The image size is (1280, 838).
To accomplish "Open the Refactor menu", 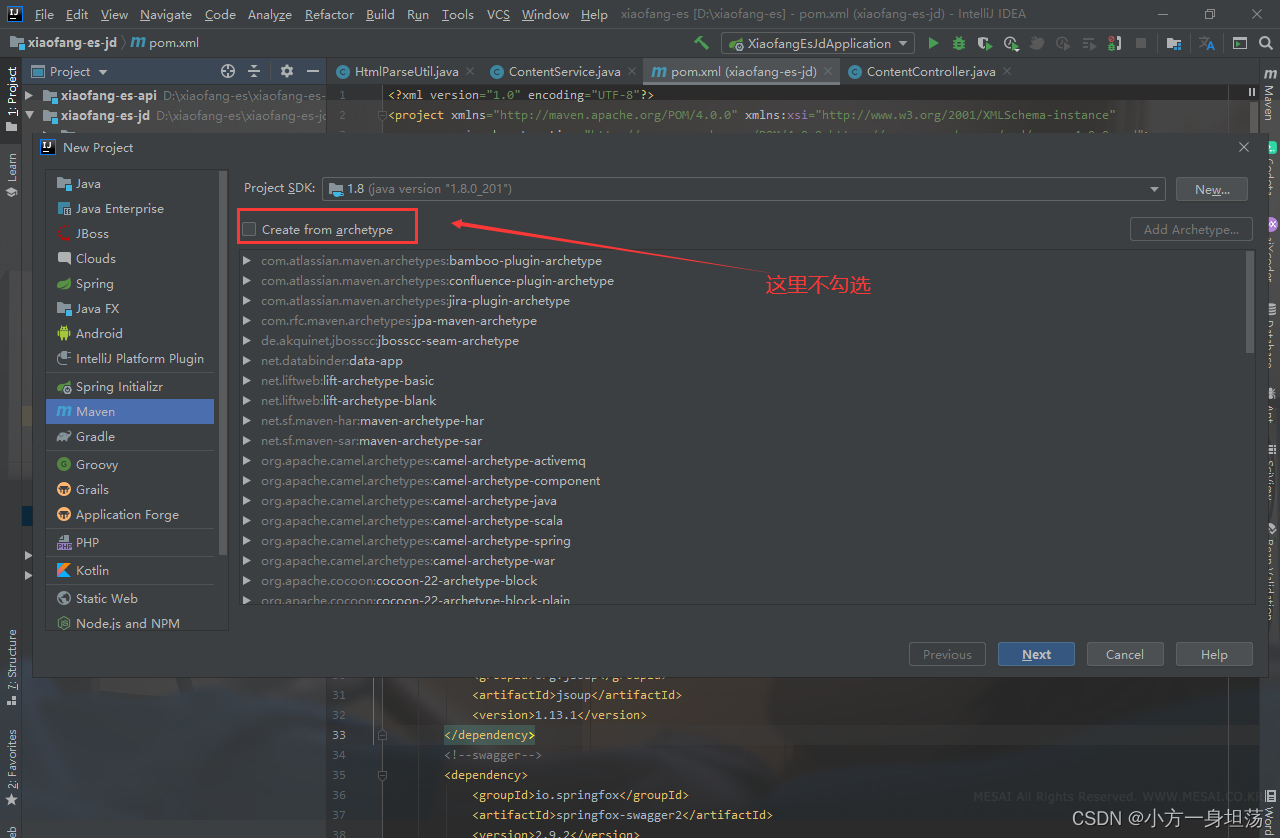I will point(329,14).
